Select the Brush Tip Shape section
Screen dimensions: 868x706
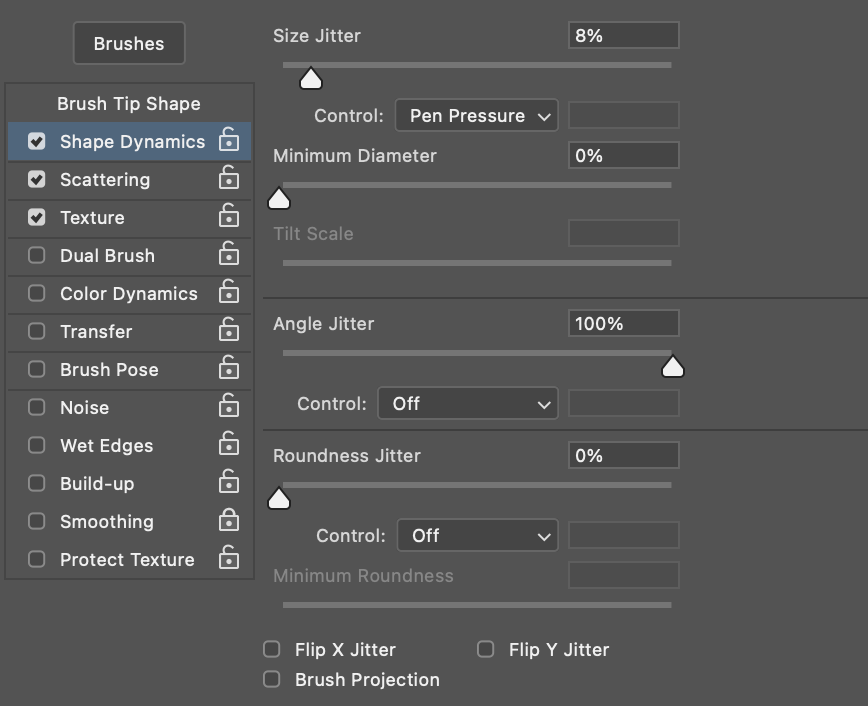pos(129,104)
